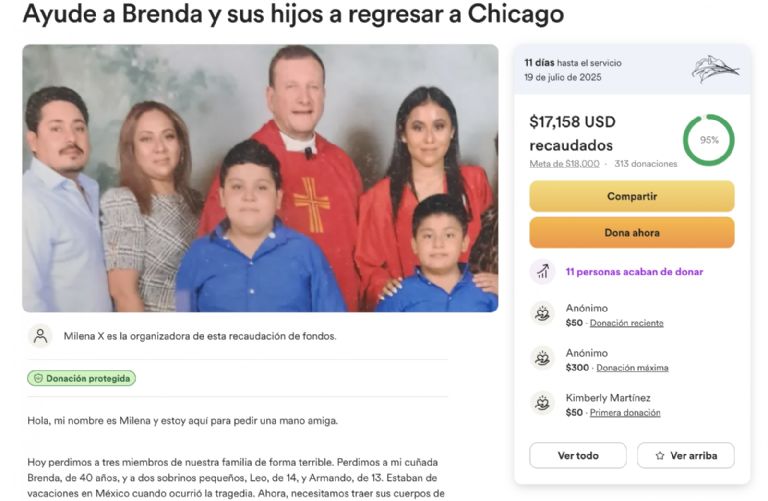The image size is (768, 501).
Task: Follow the Donación reciente link
Action: tap(626, 323)
